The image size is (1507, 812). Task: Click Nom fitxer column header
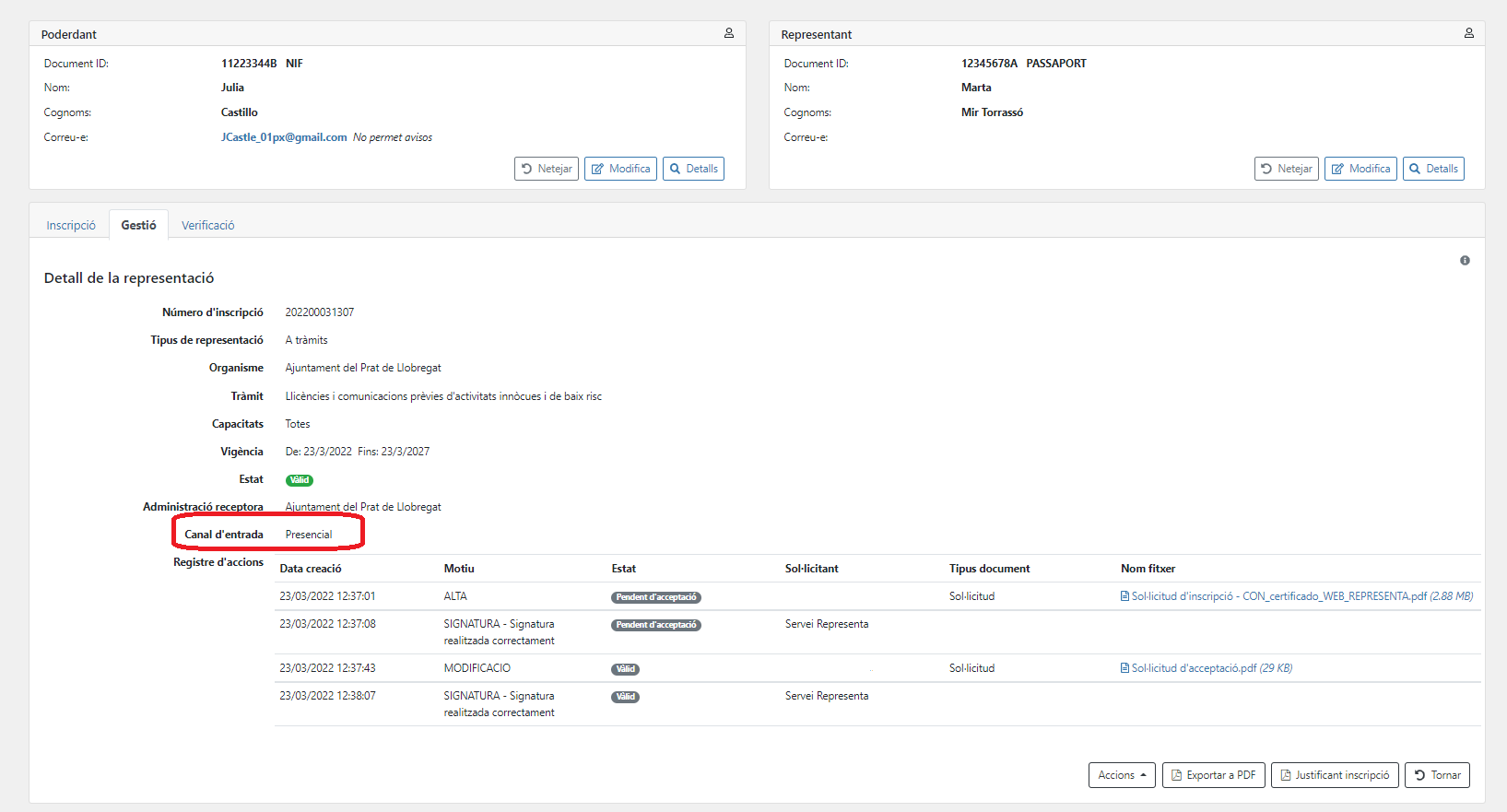click(x=1148, y=569)
